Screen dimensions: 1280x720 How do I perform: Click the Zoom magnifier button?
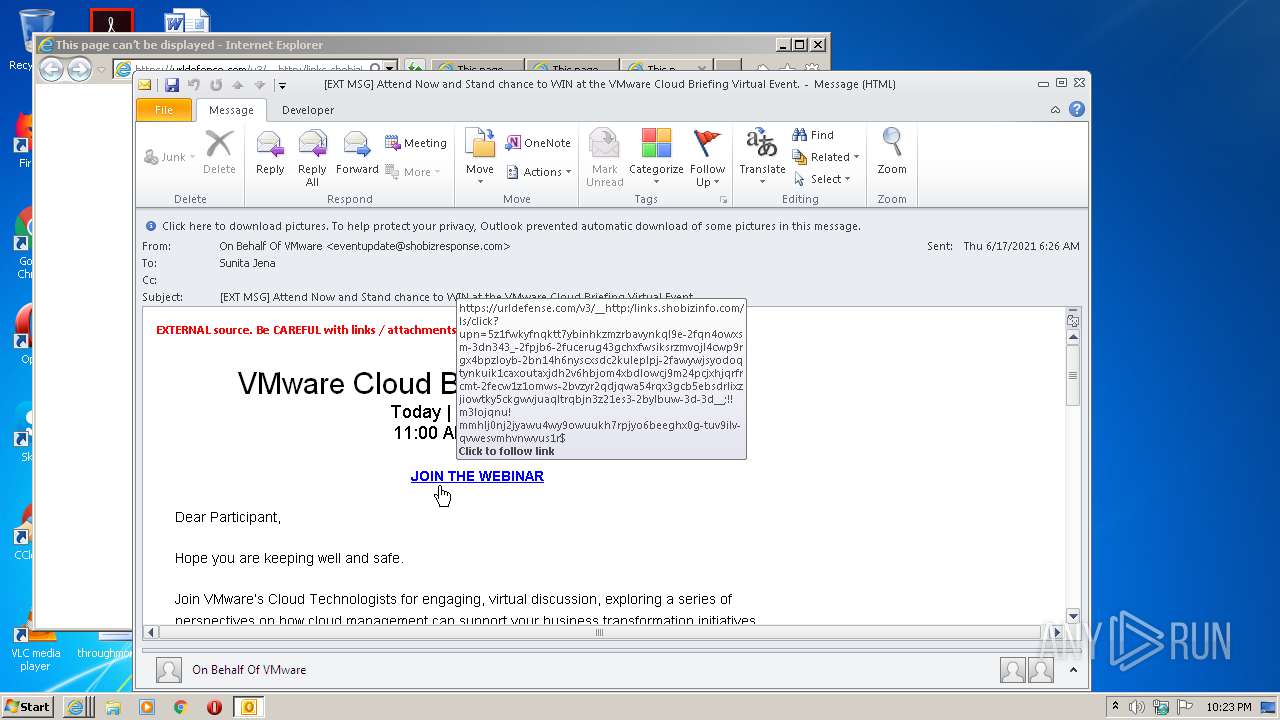pyautogui.click(x=892, y=153)
